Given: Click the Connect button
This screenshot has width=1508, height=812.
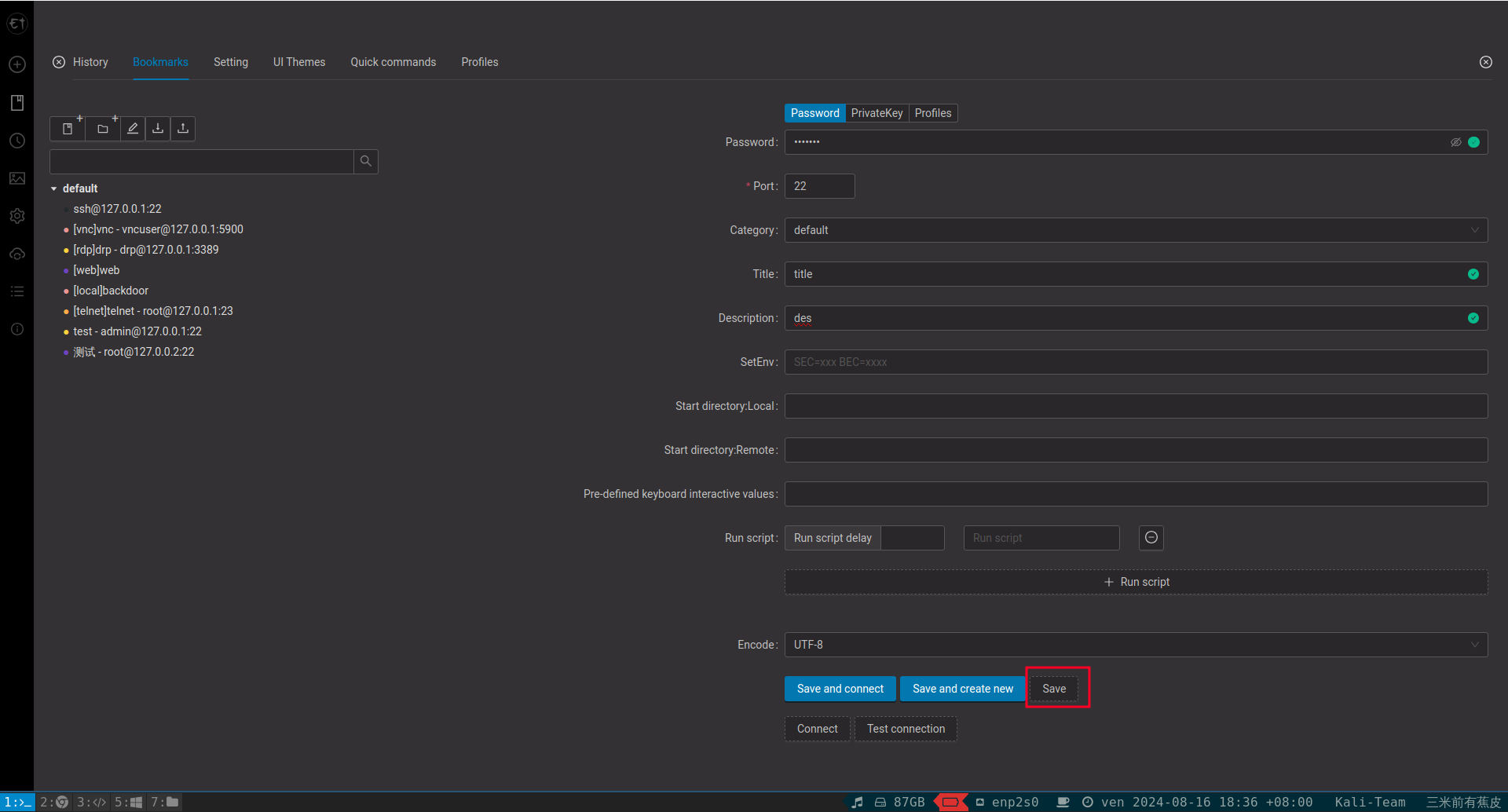Looking at the screenshot, I should [x=817, y=729].
